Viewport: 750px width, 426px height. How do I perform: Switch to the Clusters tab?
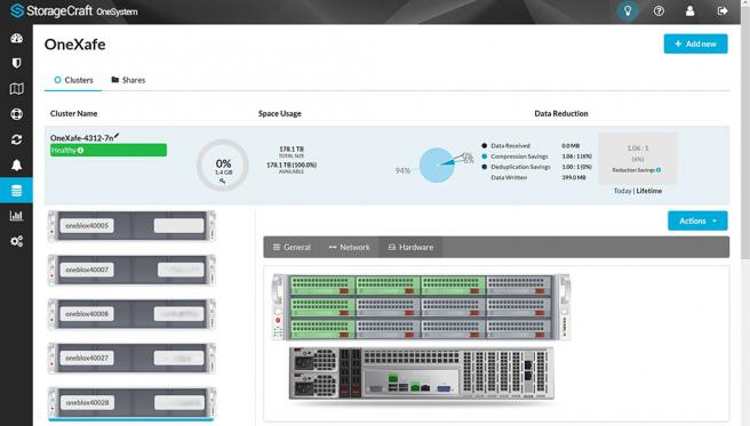coord(73,80)
